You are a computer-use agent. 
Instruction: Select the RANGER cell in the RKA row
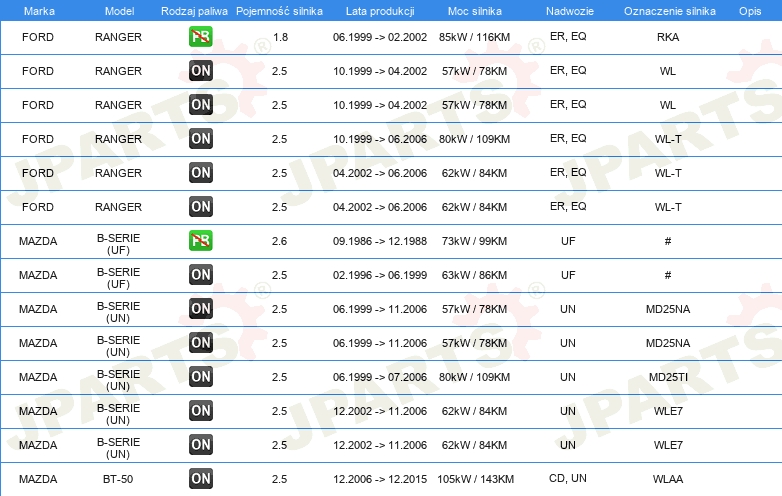point(118,37)
